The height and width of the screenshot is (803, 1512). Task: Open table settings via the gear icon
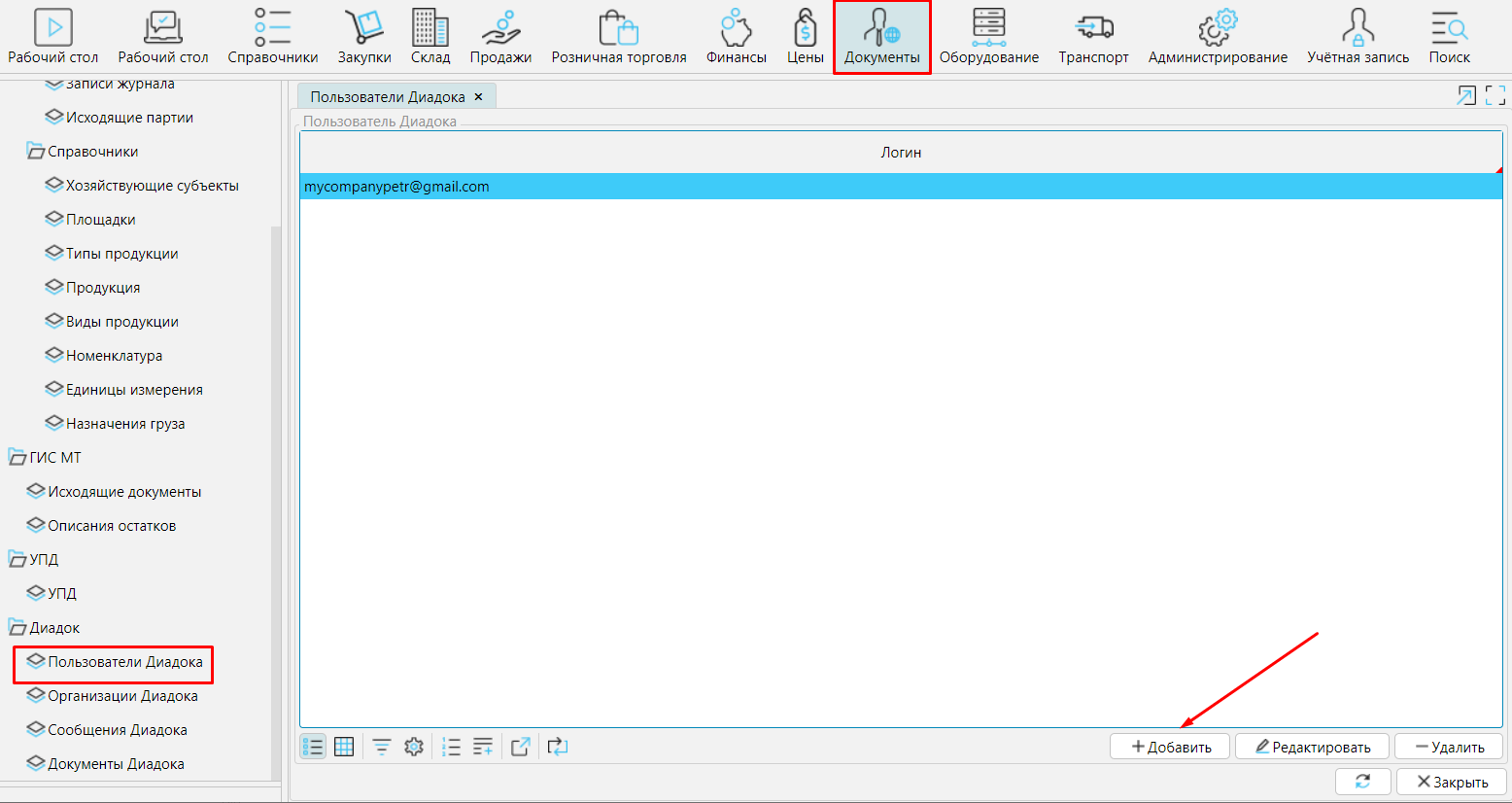pos(414,747)
